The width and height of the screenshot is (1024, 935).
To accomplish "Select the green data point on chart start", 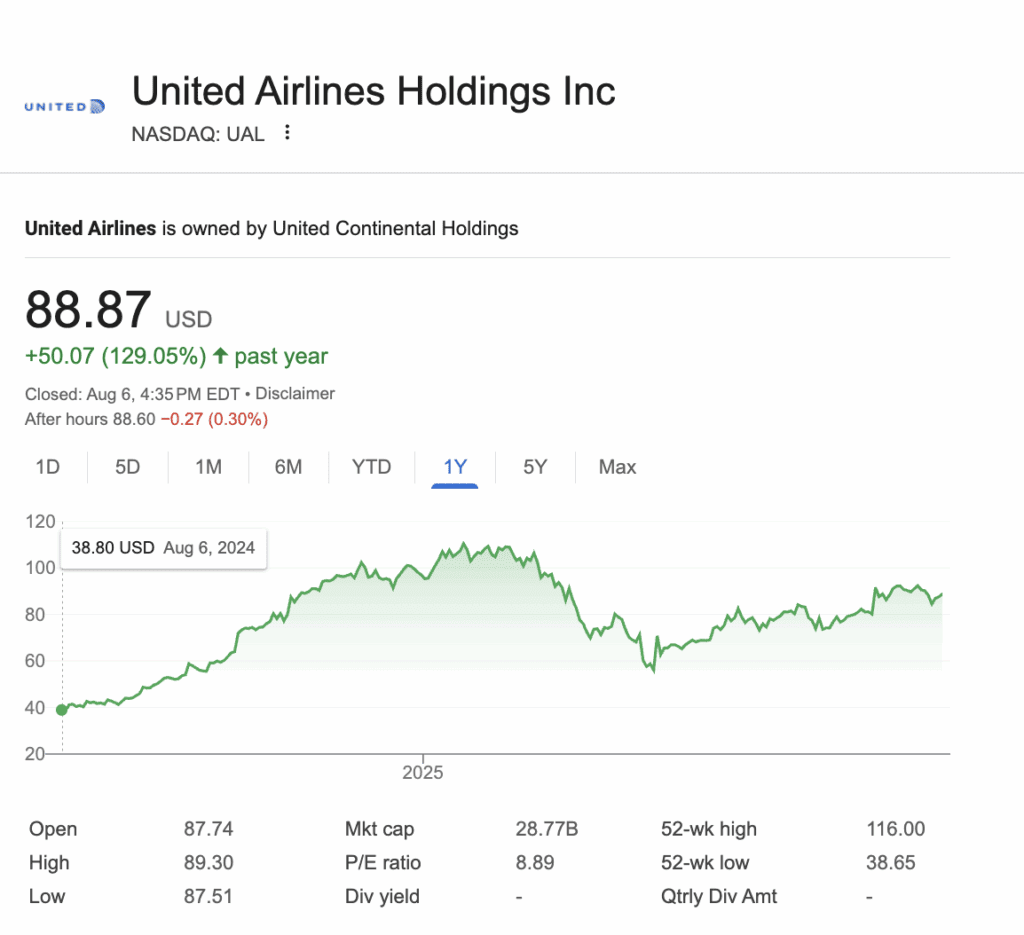I will pos(61,710).
